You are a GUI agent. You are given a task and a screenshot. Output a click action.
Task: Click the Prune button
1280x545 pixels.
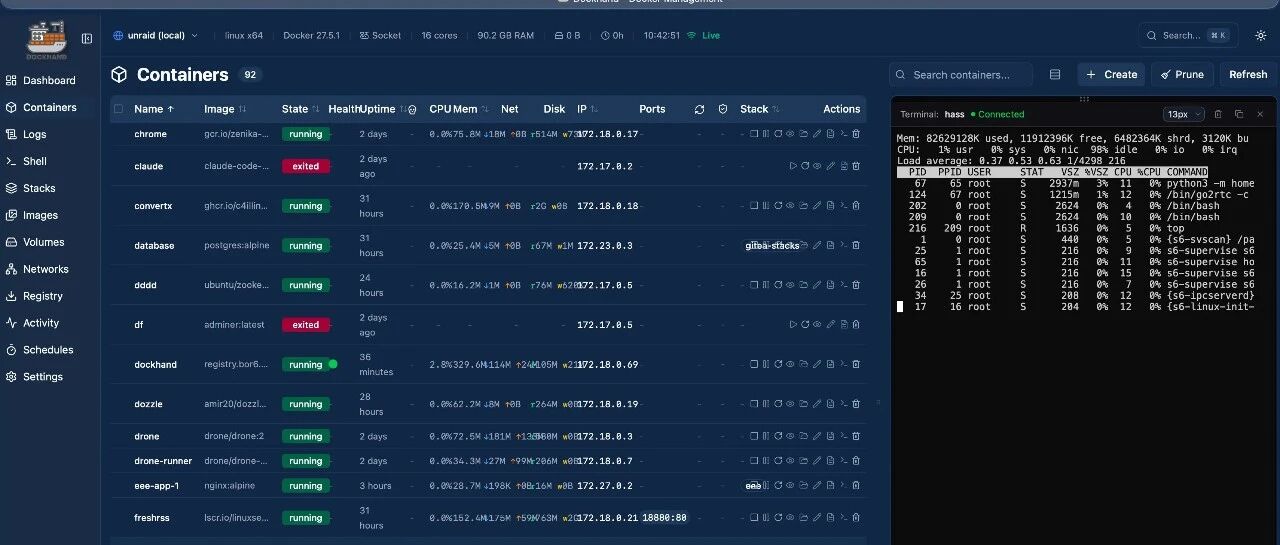[x=1182, y=74]
